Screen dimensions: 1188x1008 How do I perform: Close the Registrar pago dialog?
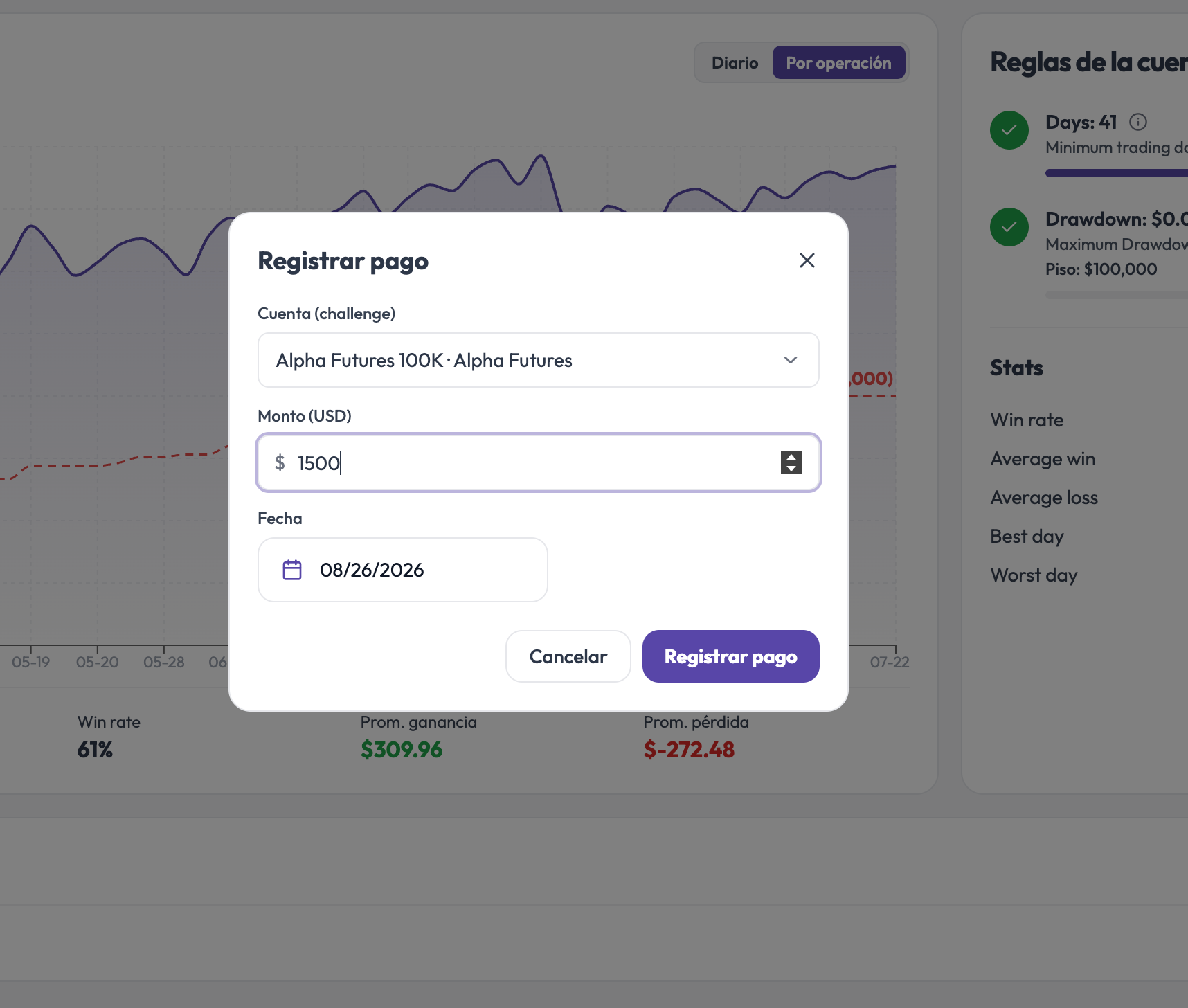click(x=807, y=260)
